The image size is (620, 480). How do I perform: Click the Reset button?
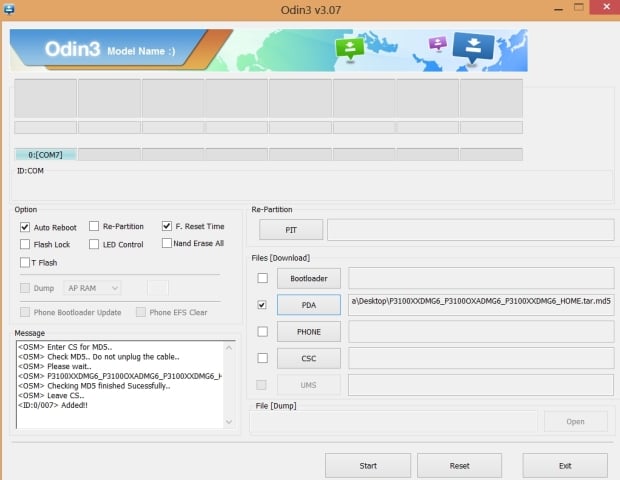(459, 465)
